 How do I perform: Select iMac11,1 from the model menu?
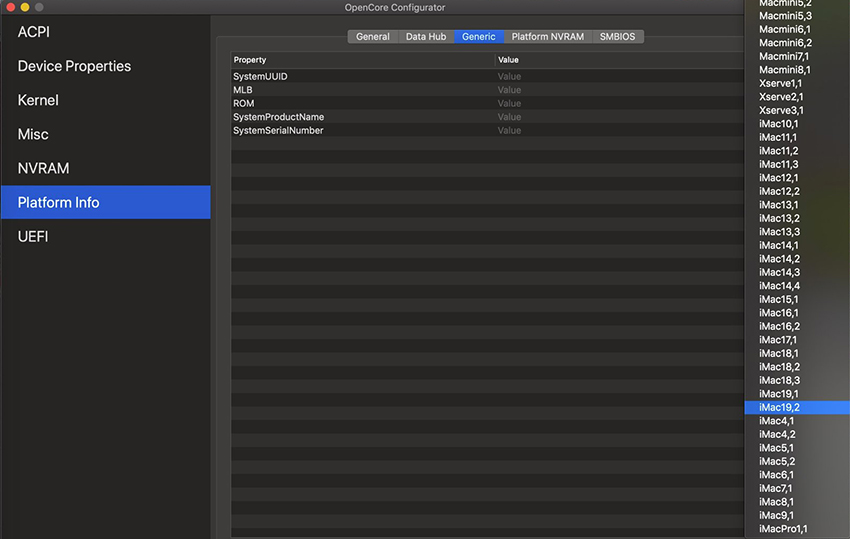point(797,138)
